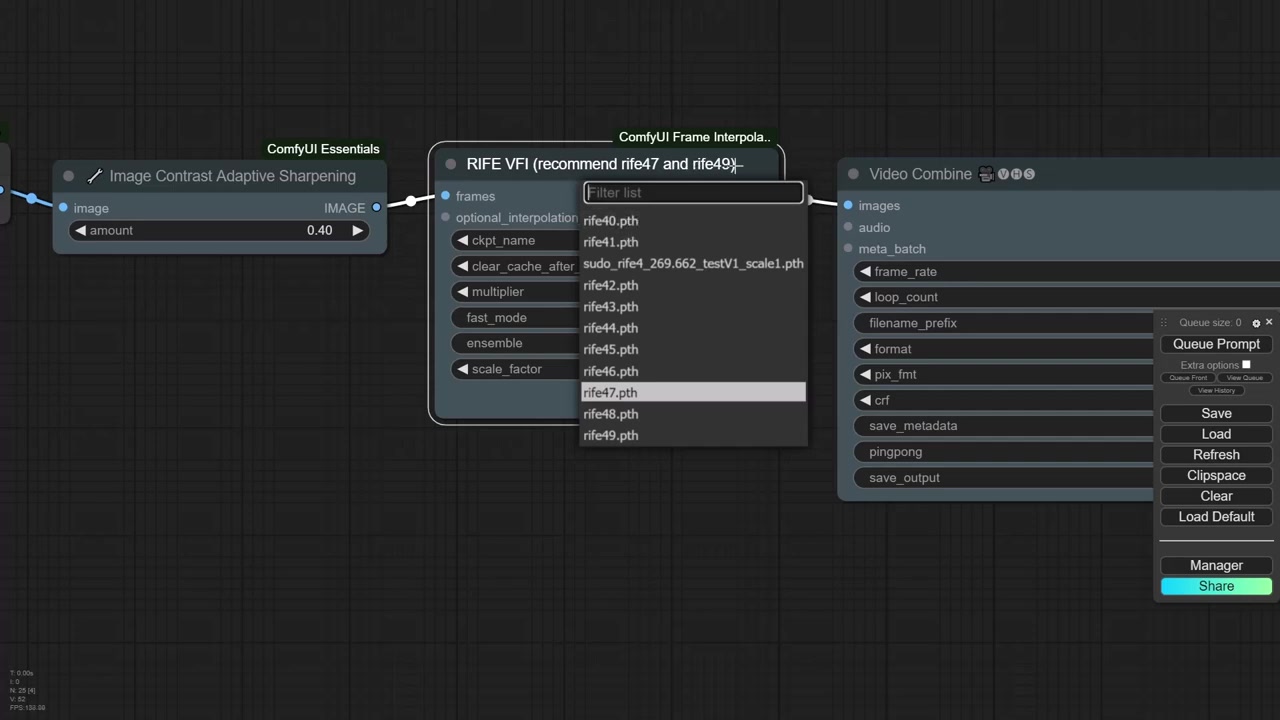The width and height of the screenshot is (1280, 720).
Task: Click the Queue Prompt button
Action: (1216, 344)
